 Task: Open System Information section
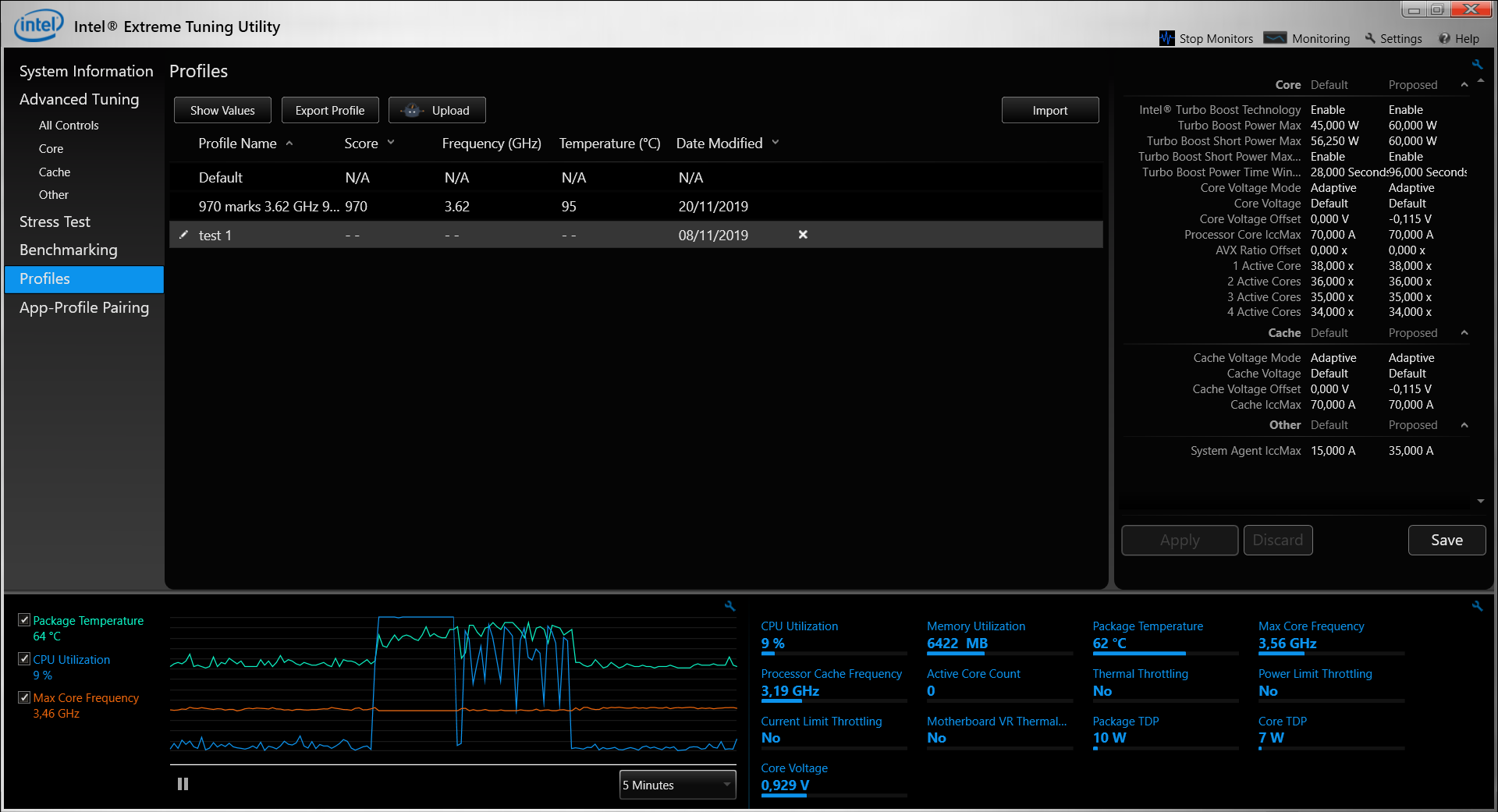(86, 71)
